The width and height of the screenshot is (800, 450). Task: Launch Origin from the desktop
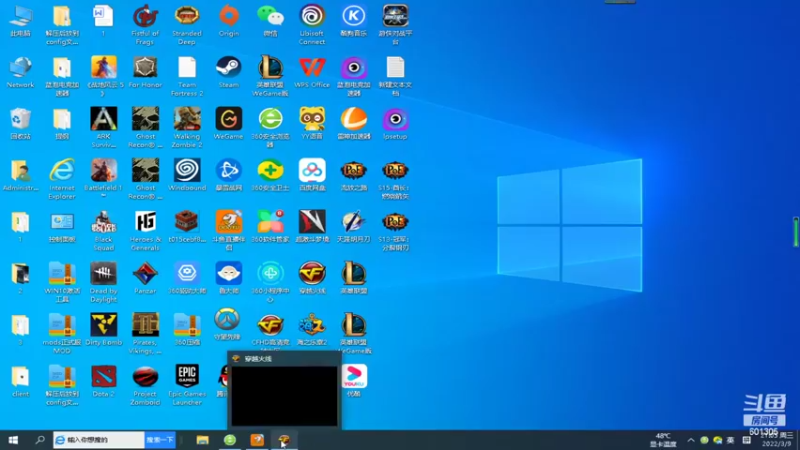pos(229,20)
